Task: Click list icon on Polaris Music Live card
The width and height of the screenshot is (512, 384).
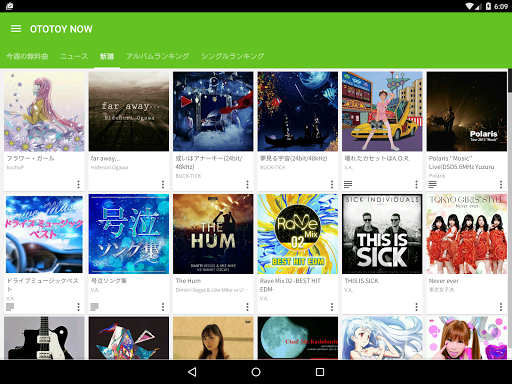Action: (x=432, y=184)
